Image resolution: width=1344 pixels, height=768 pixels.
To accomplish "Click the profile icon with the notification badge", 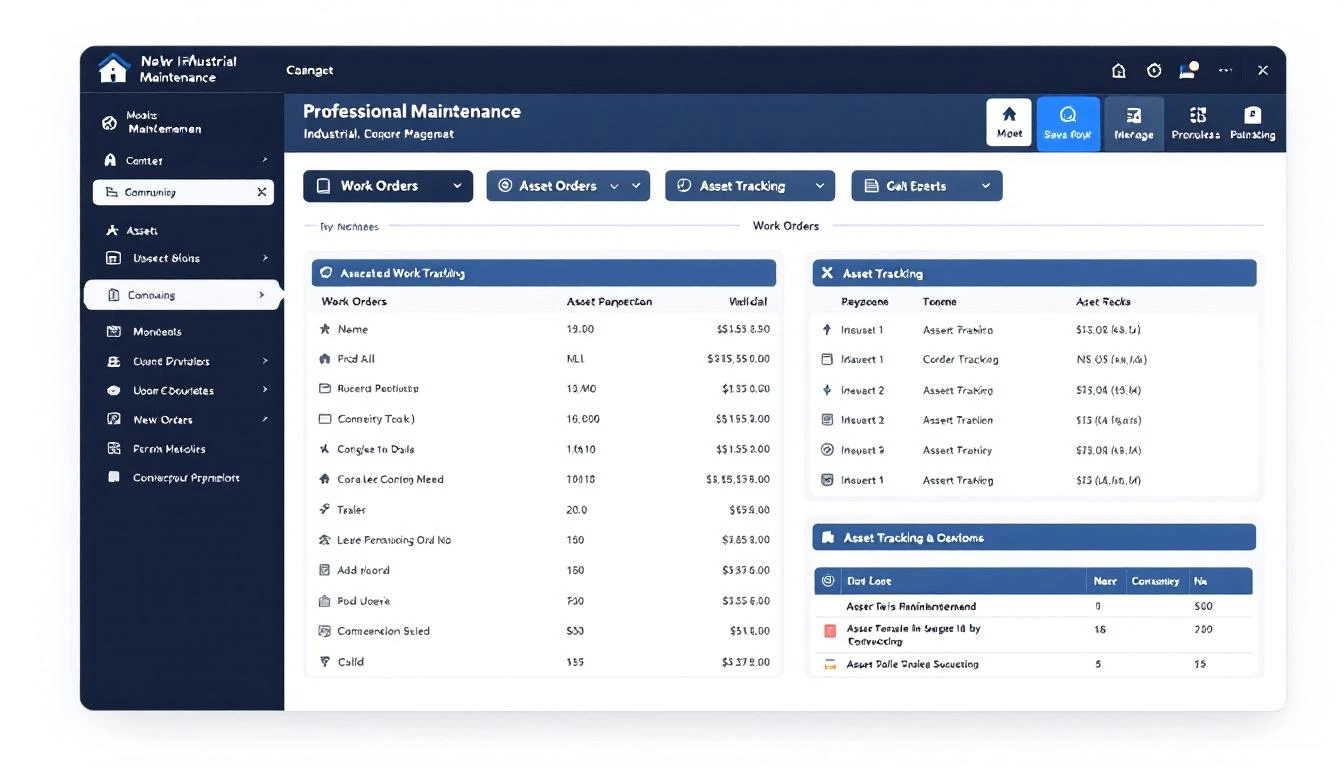I will tap(1188, 70).
